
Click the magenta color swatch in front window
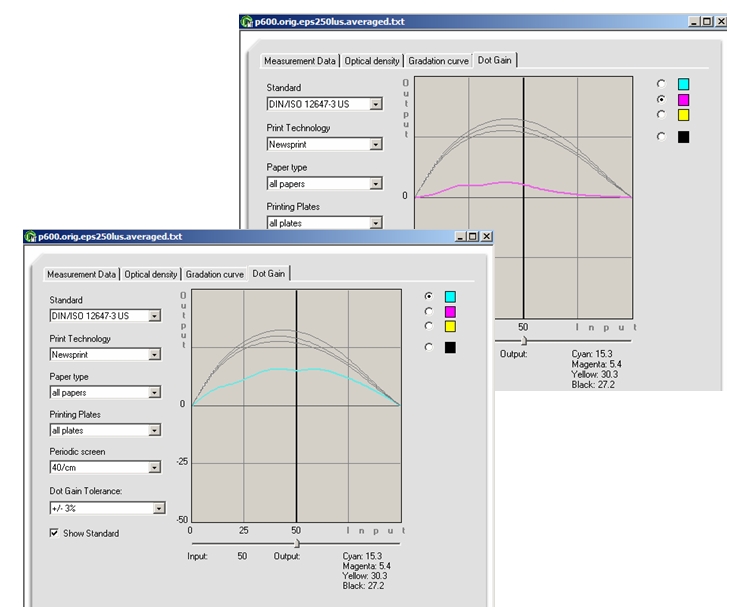(x=450, y=312)
